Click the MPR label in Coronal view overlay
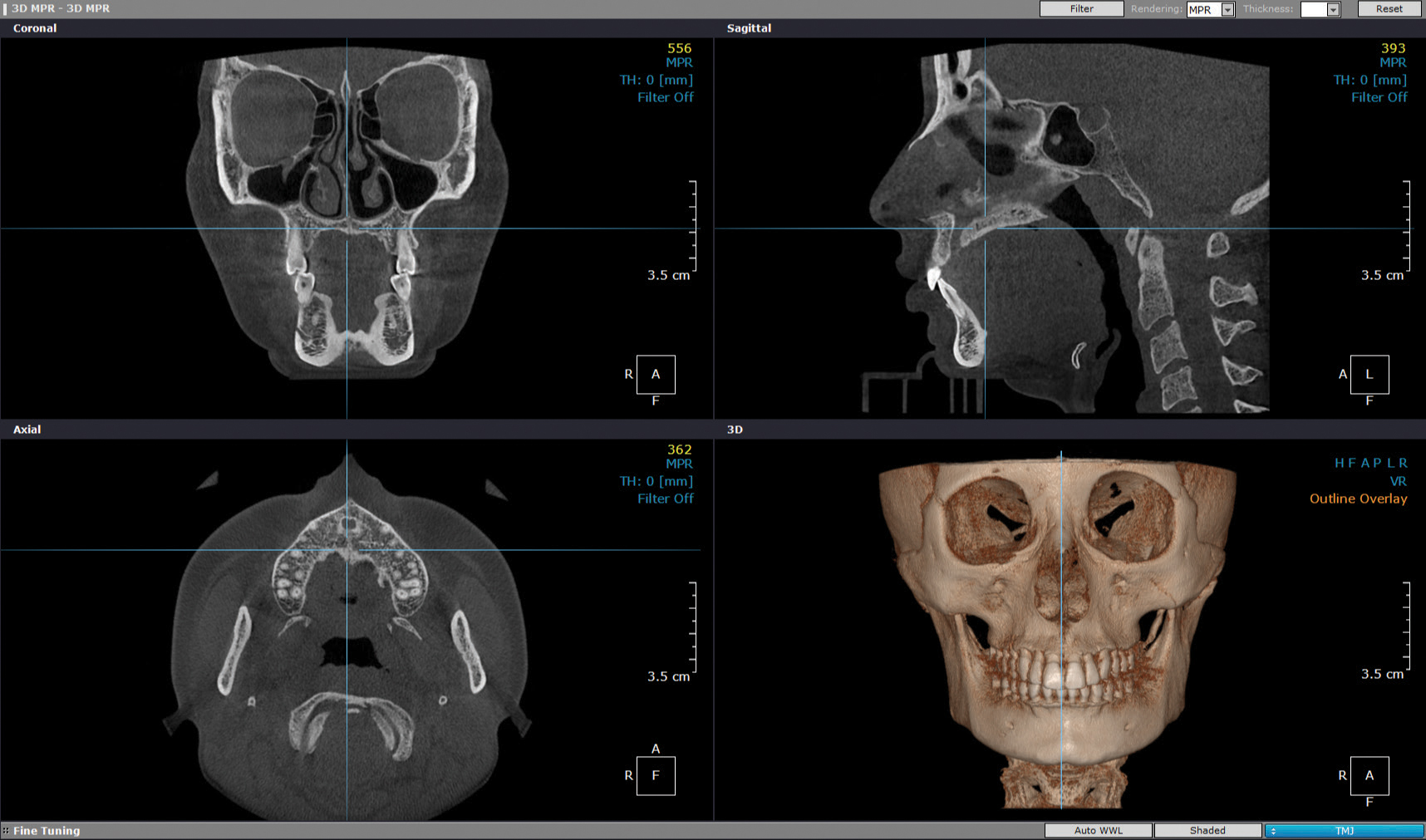 point(679,62)
